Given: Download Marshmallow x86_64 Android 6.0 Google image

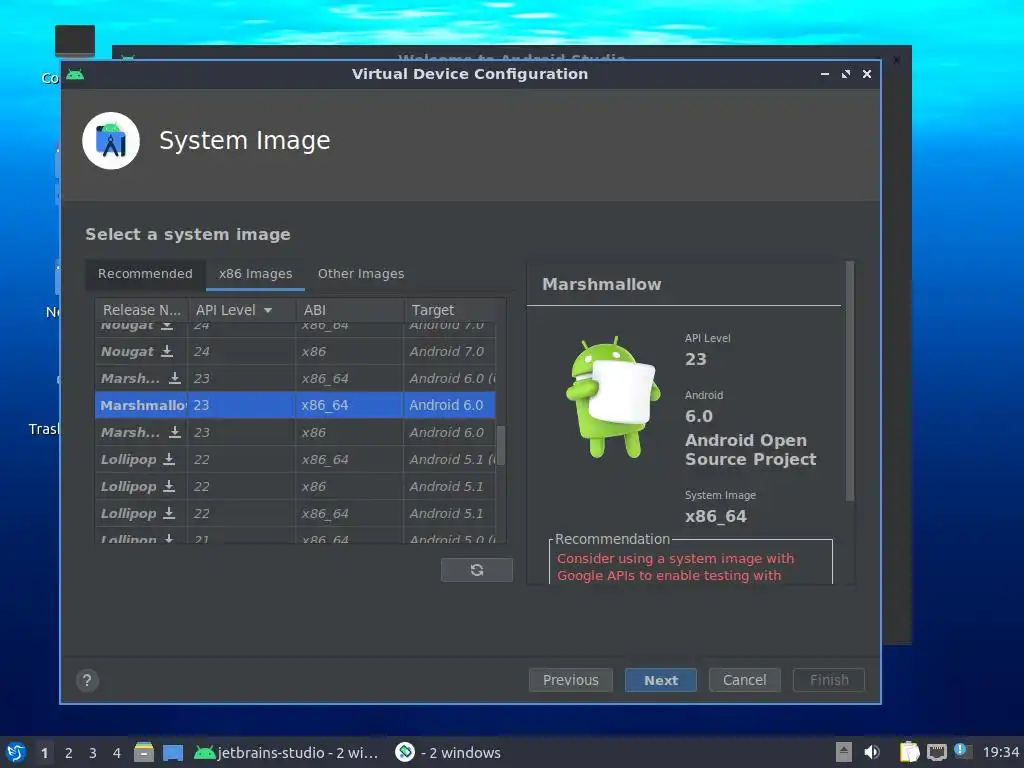Looking at the screenshot, I should [x=174, y=378].
